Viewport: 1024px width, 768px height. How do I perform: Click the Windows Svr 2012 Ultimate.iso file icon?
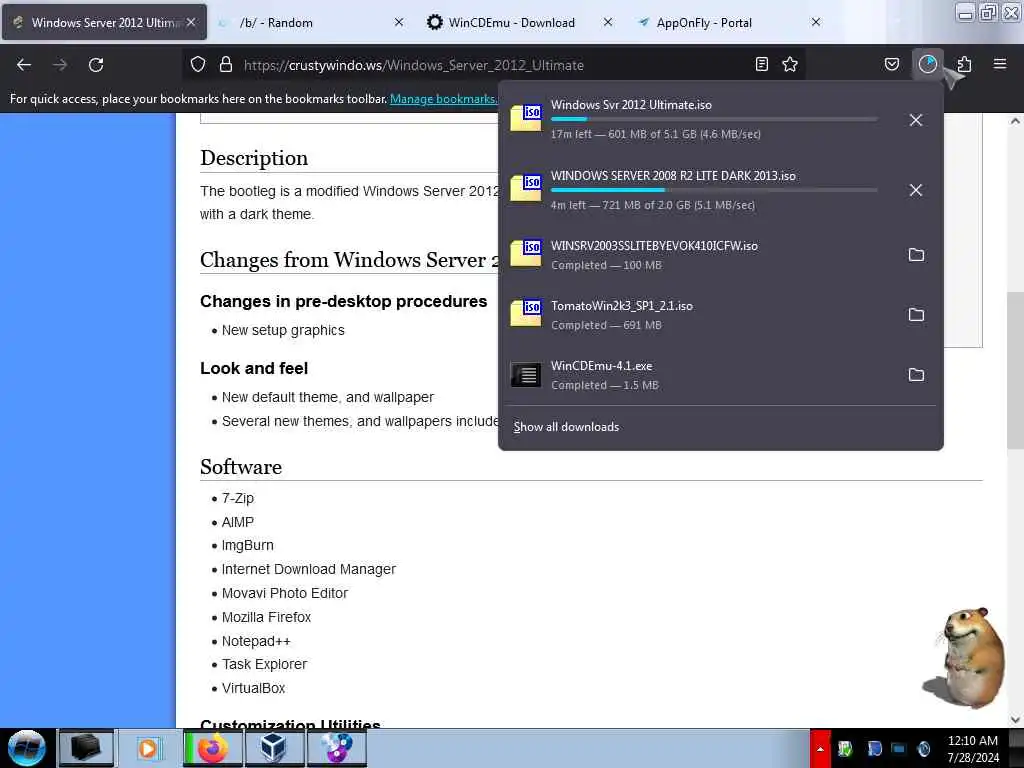[526, 118]
